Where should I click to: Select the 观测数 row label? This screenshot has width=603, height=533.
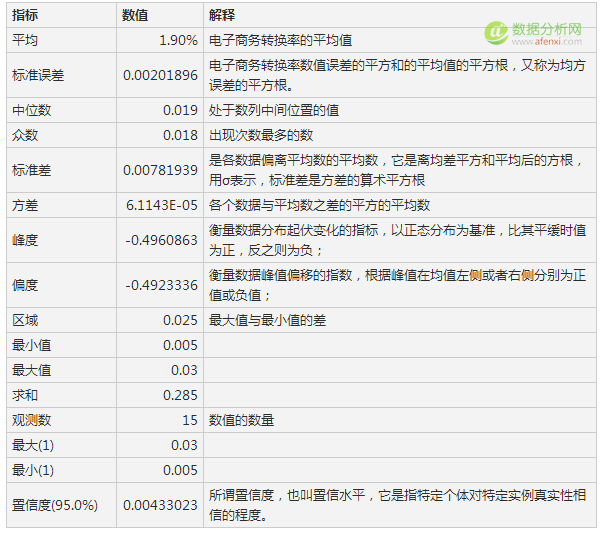click(x=32, y=420)
